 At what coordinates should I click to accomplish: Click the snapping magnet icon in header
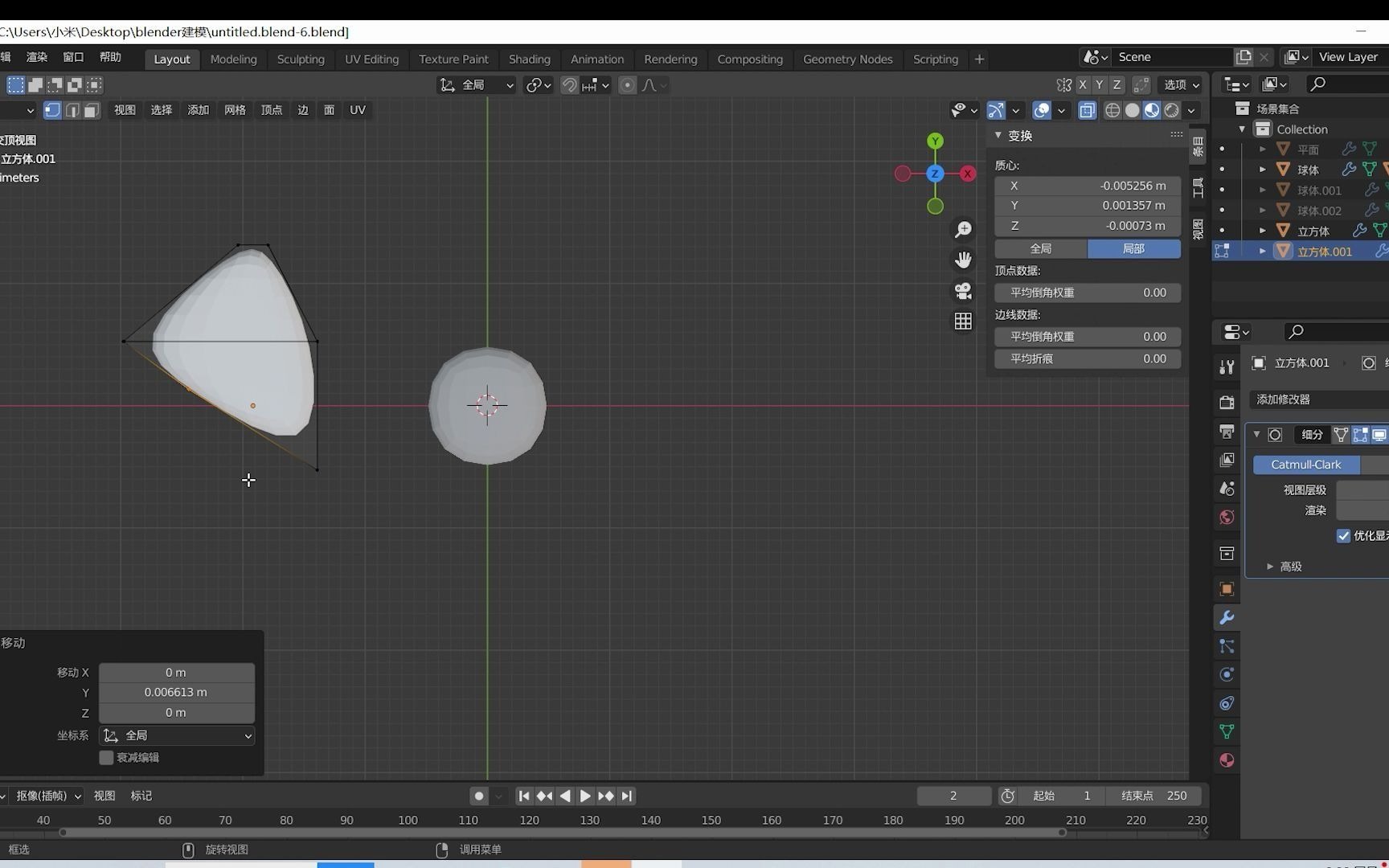click(568, 85)
